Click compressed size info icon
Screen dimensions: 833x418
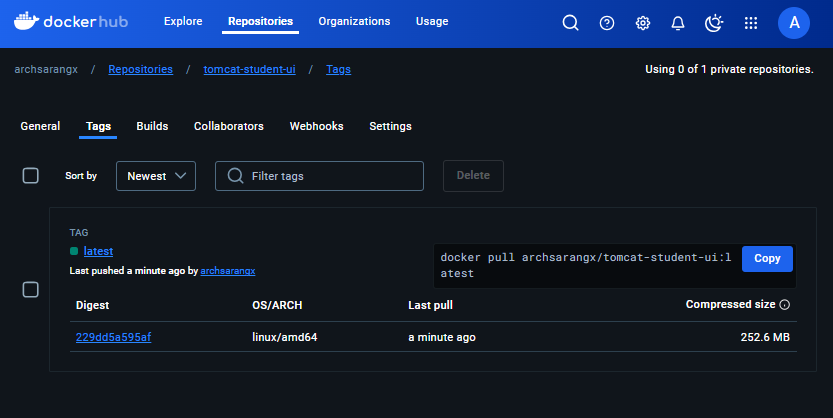(x=785, y=305)
